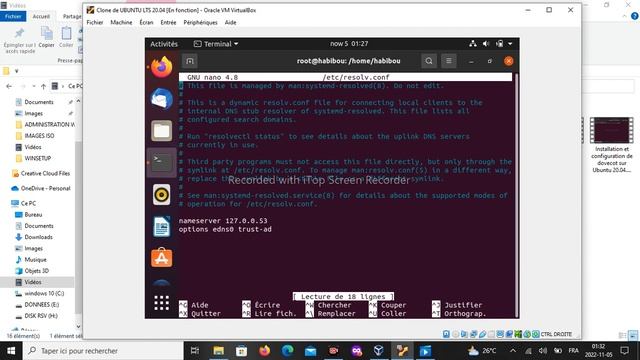
Task: Open the Machine menu in VirtualBox
Action: tap(121, 22)
